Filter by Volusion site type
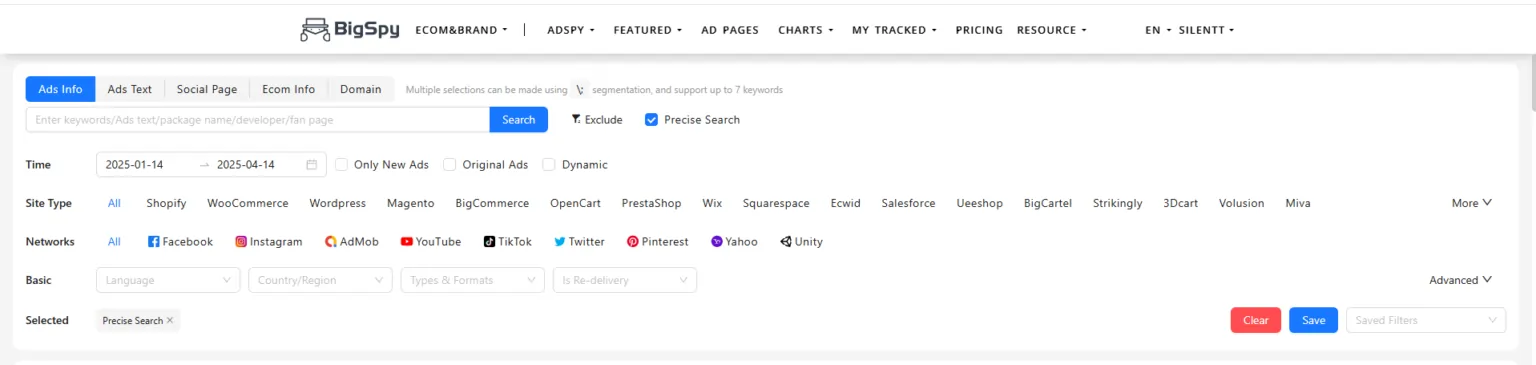The image size is (1536, 365). point(1241,203)
